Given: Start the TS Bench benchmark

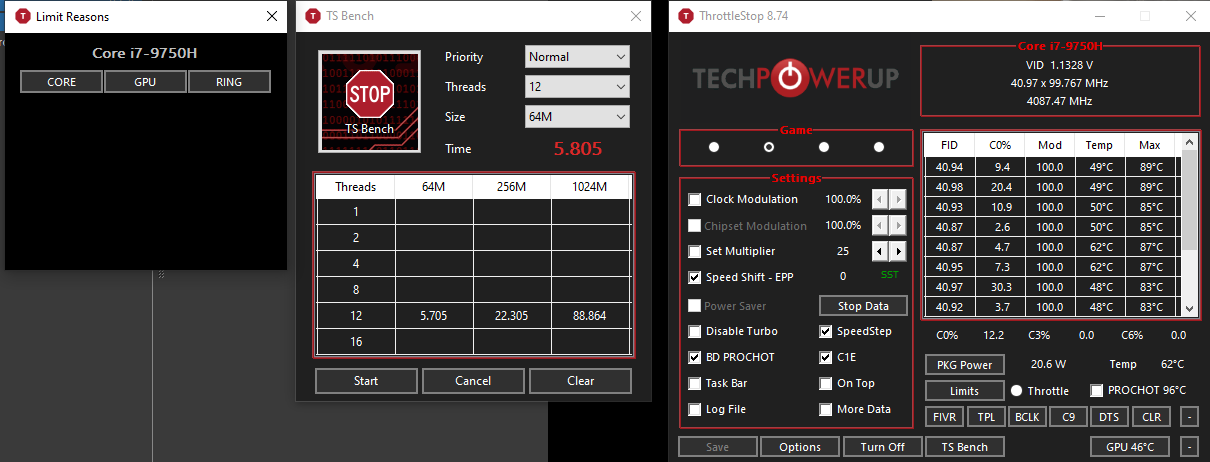Looking at the screenshot, I should pos(366,381).
